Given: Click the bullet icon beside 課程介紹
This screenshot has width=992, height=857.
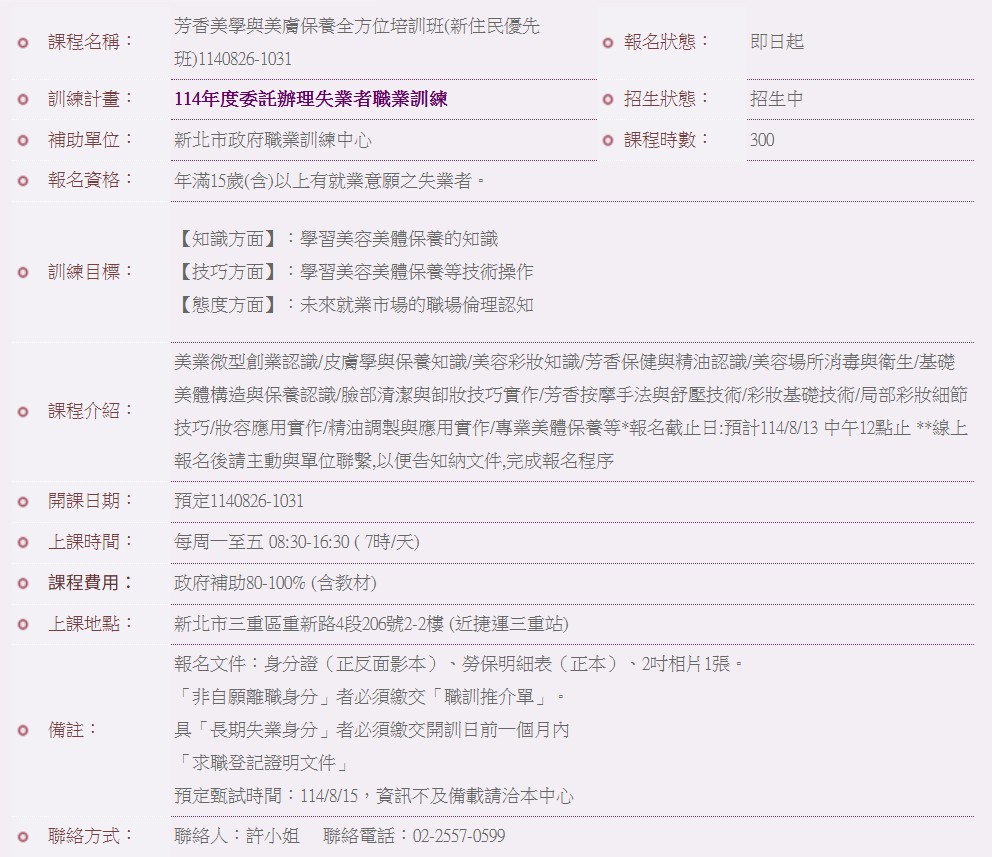Looking at the screenshot, I should tap(24, 412).
